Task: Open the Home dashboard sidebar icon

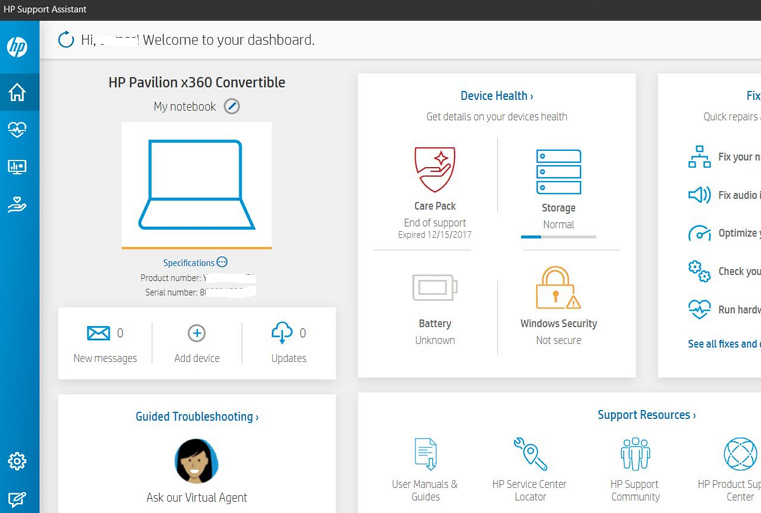Action: (17, 92)
